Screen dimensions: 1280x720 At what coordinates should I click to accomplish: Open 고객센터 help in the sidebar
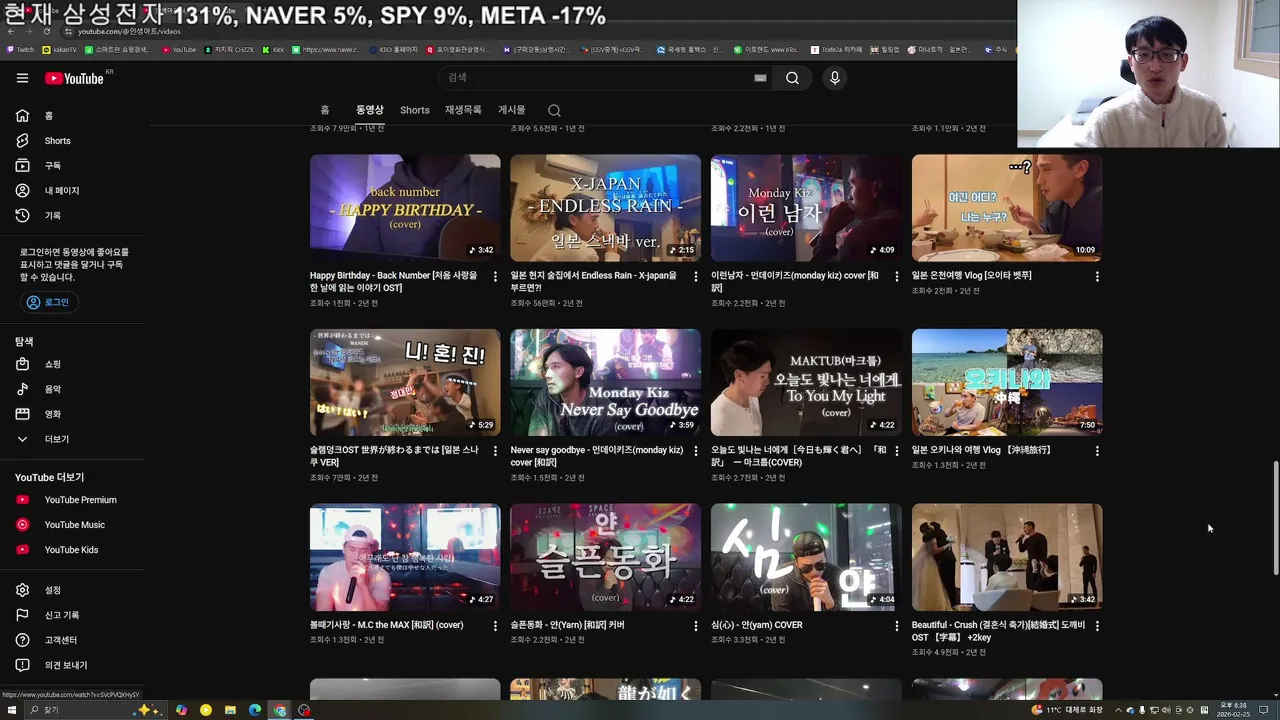[73, 640]
